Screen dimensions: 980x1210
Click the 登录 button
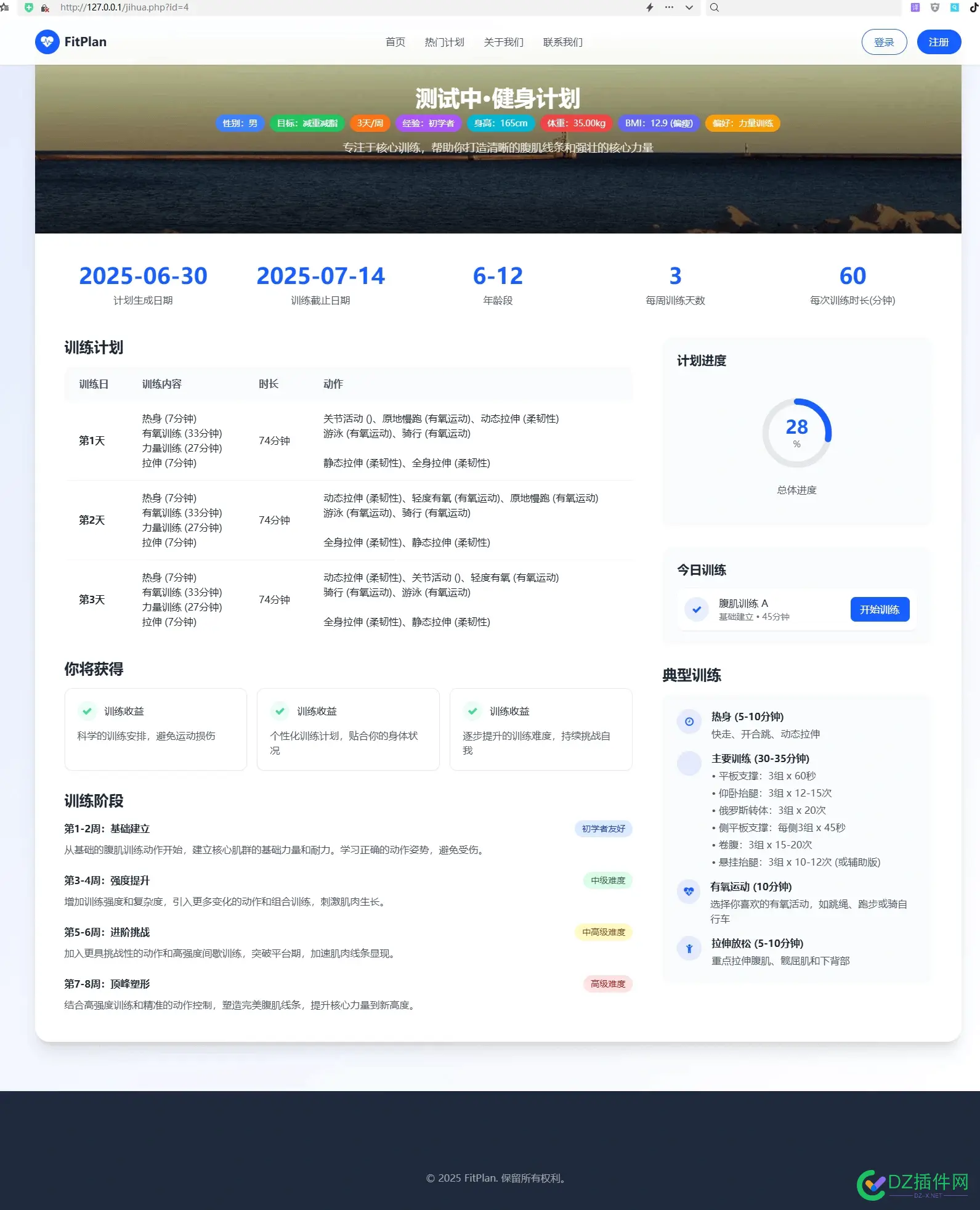883,42
